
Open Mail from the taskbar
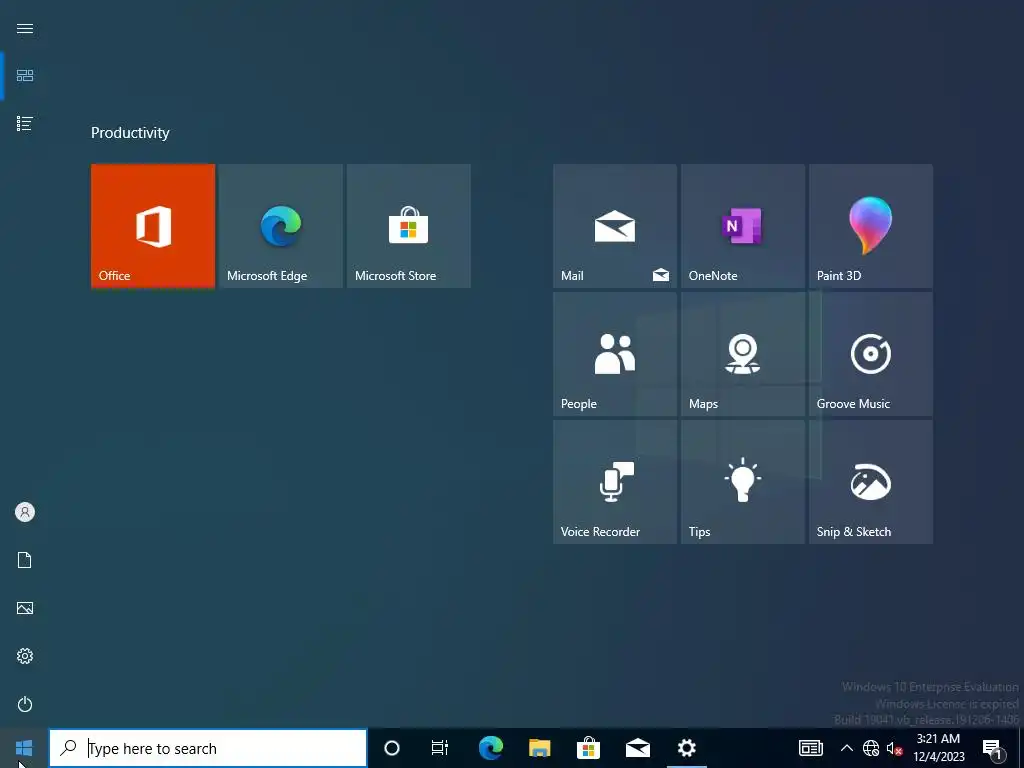(x=637, y=748)
